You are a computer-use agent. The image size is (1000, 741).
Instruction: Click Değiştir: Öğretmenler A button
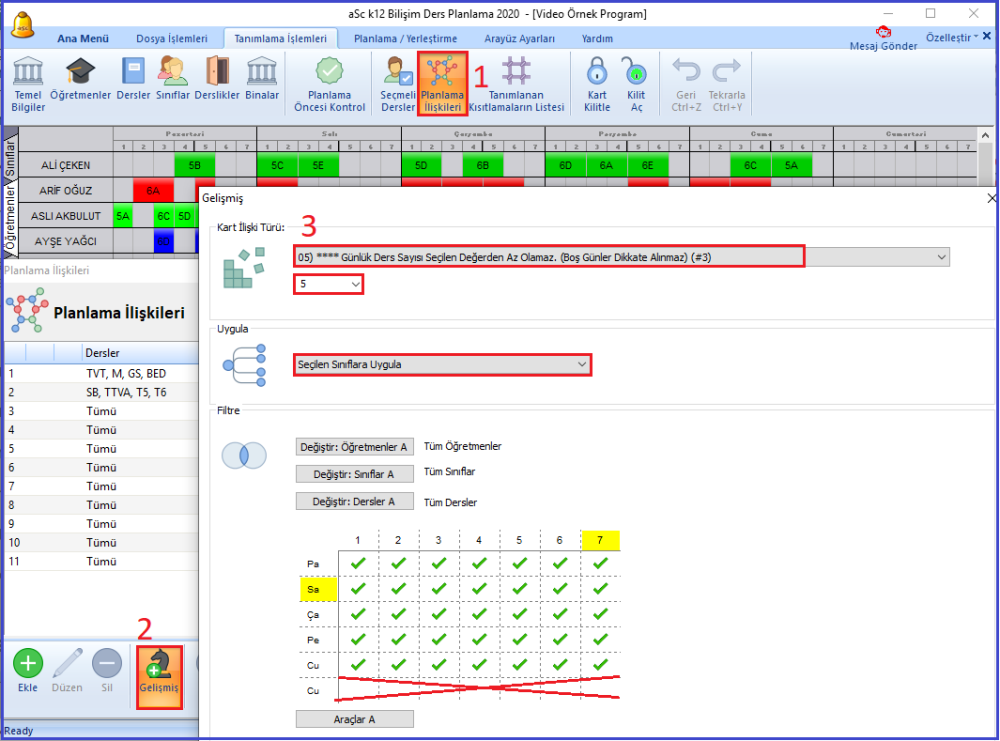click(x=354, y=447)
